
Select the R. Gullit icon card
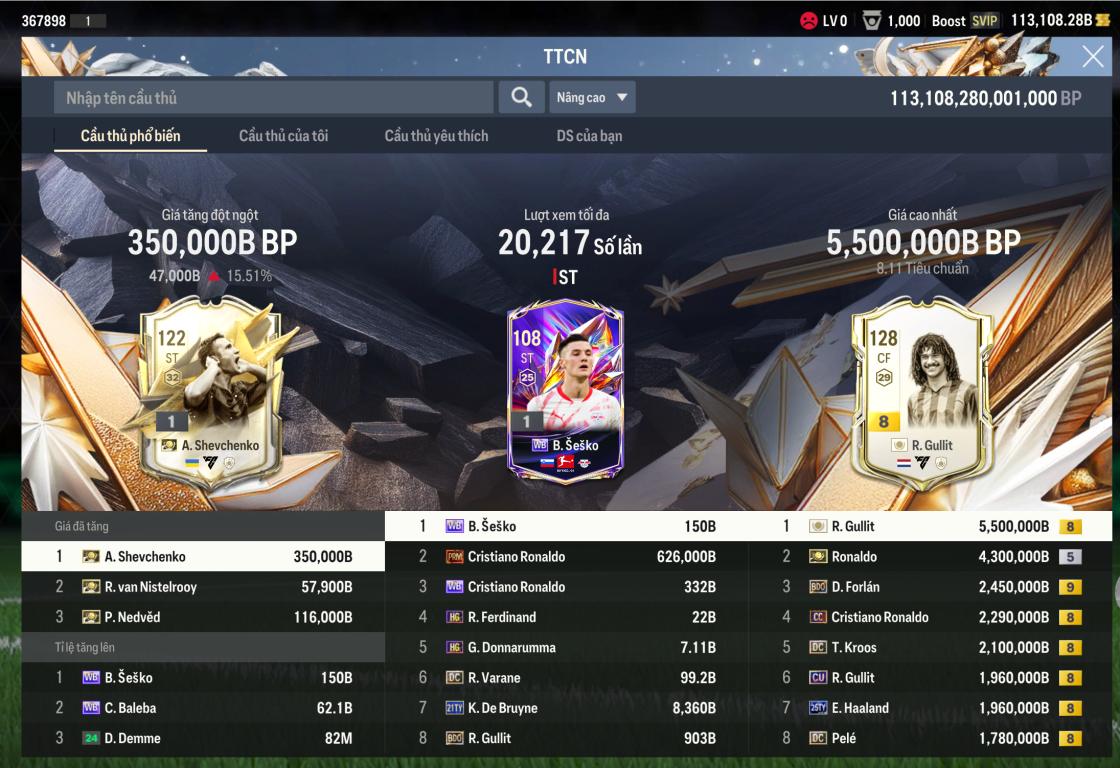(x=921, y=394)
